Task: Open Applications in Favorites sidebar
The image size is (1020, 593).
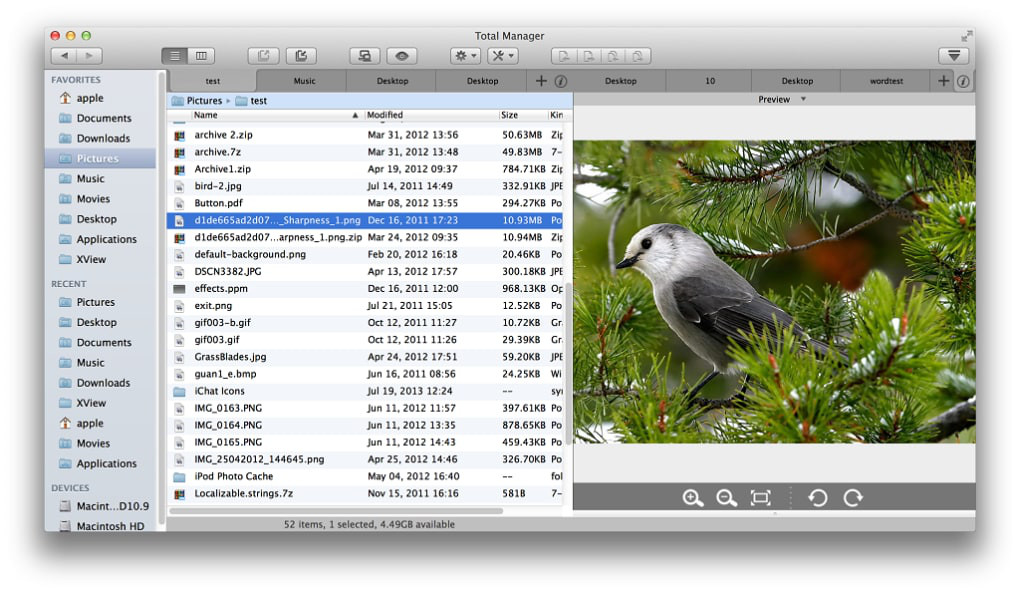Action: click(98, 239)
